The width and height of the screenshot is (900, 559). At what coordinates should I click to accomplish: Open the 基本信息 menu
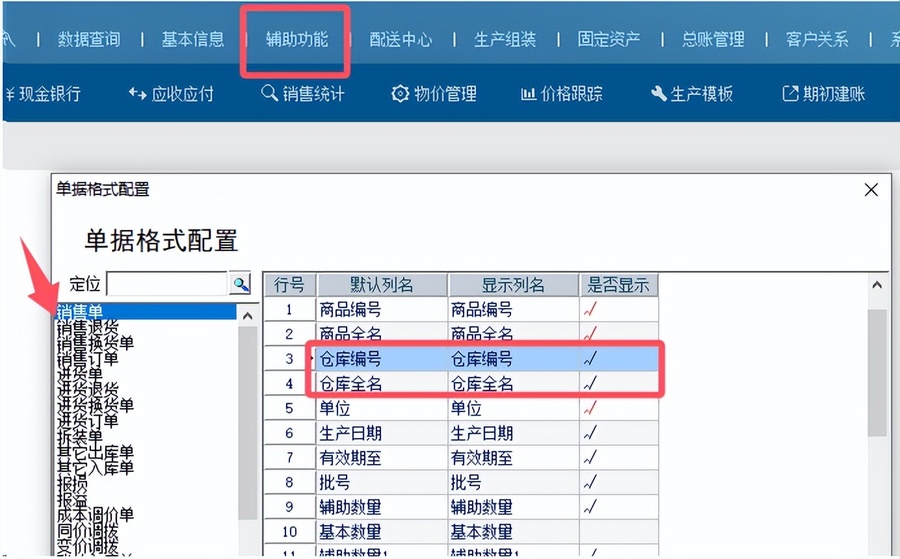coord(193,39)
